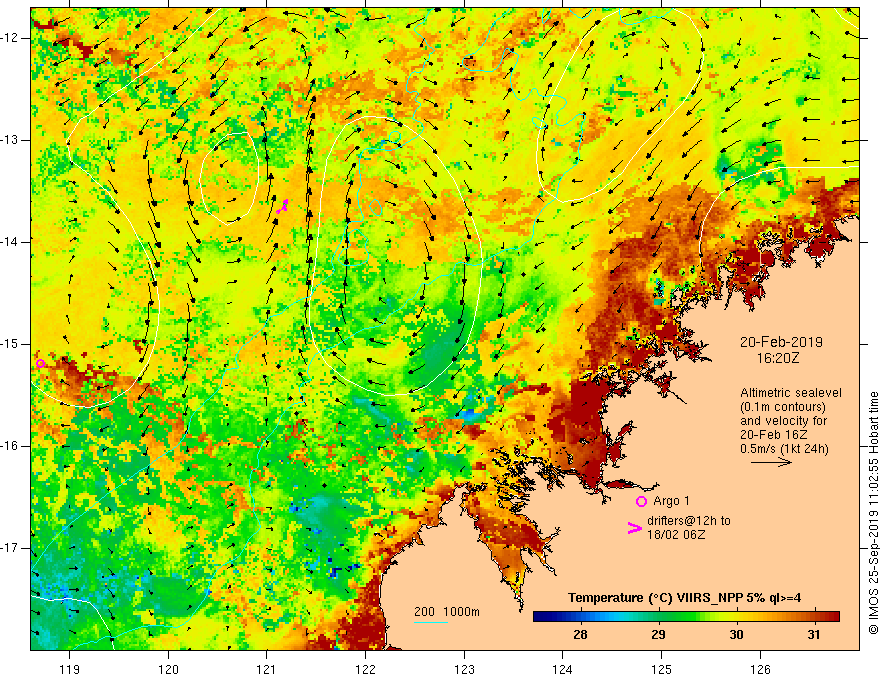Click the 0.5m/s (1kt 24h) text

[784, 449]
